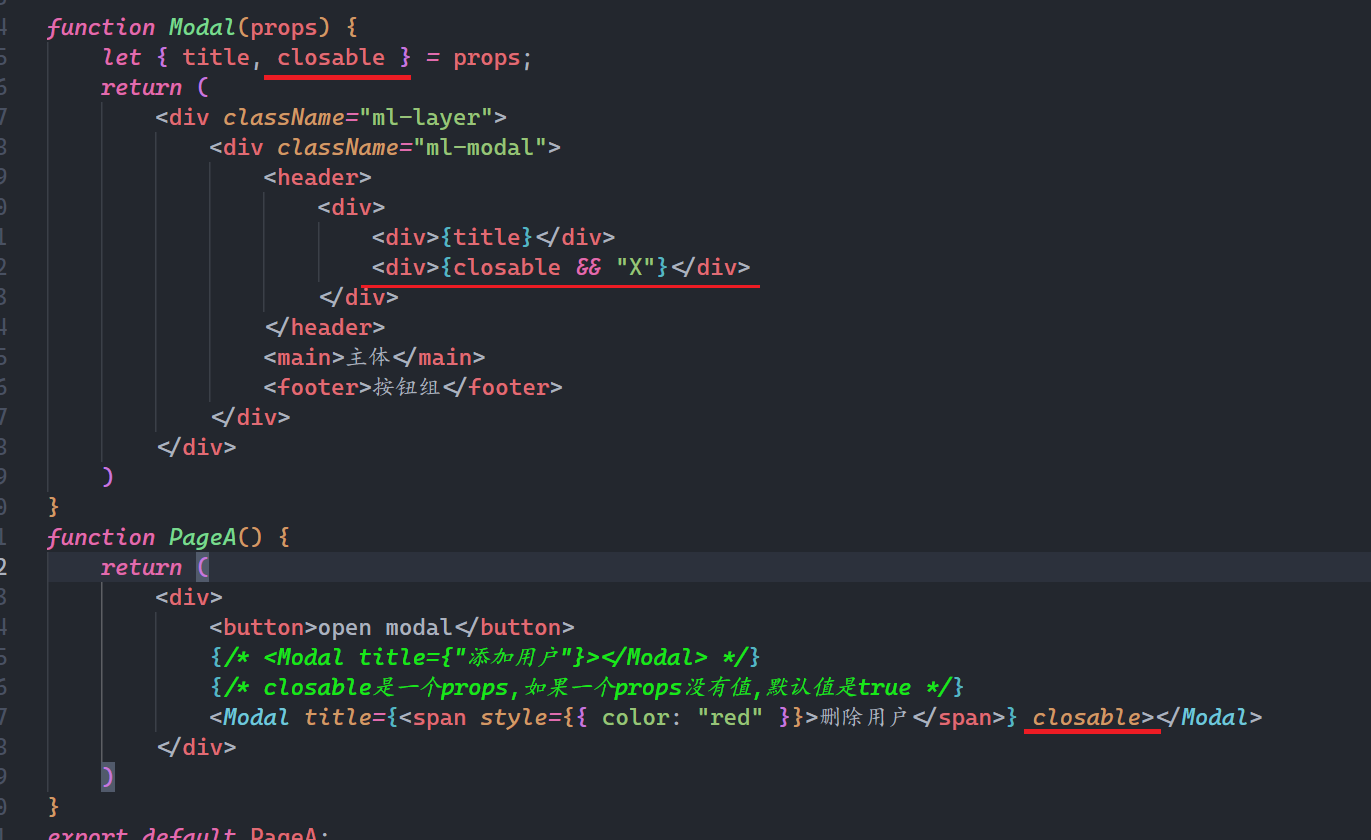Click the closing </header> tag
1371x840 pixels.
tap(325, 327)
